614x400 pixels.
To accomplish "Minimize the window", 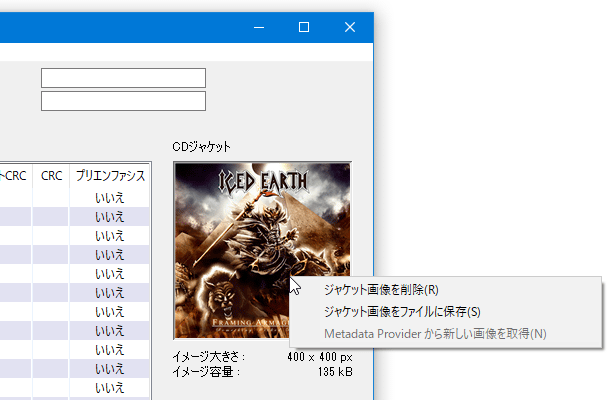I will click(x=259, y=27).
